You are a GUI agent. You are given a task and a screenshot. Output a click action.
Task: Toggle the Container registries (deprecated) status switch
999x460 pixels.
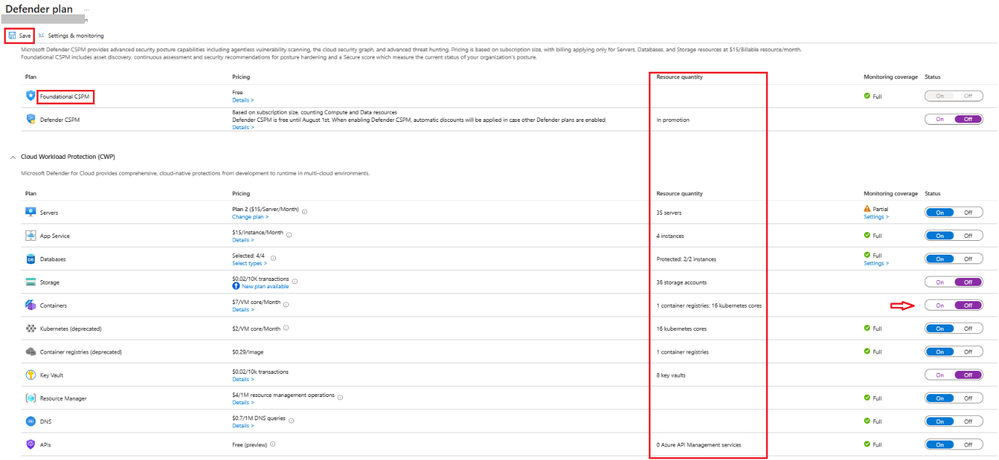(953, 352)
